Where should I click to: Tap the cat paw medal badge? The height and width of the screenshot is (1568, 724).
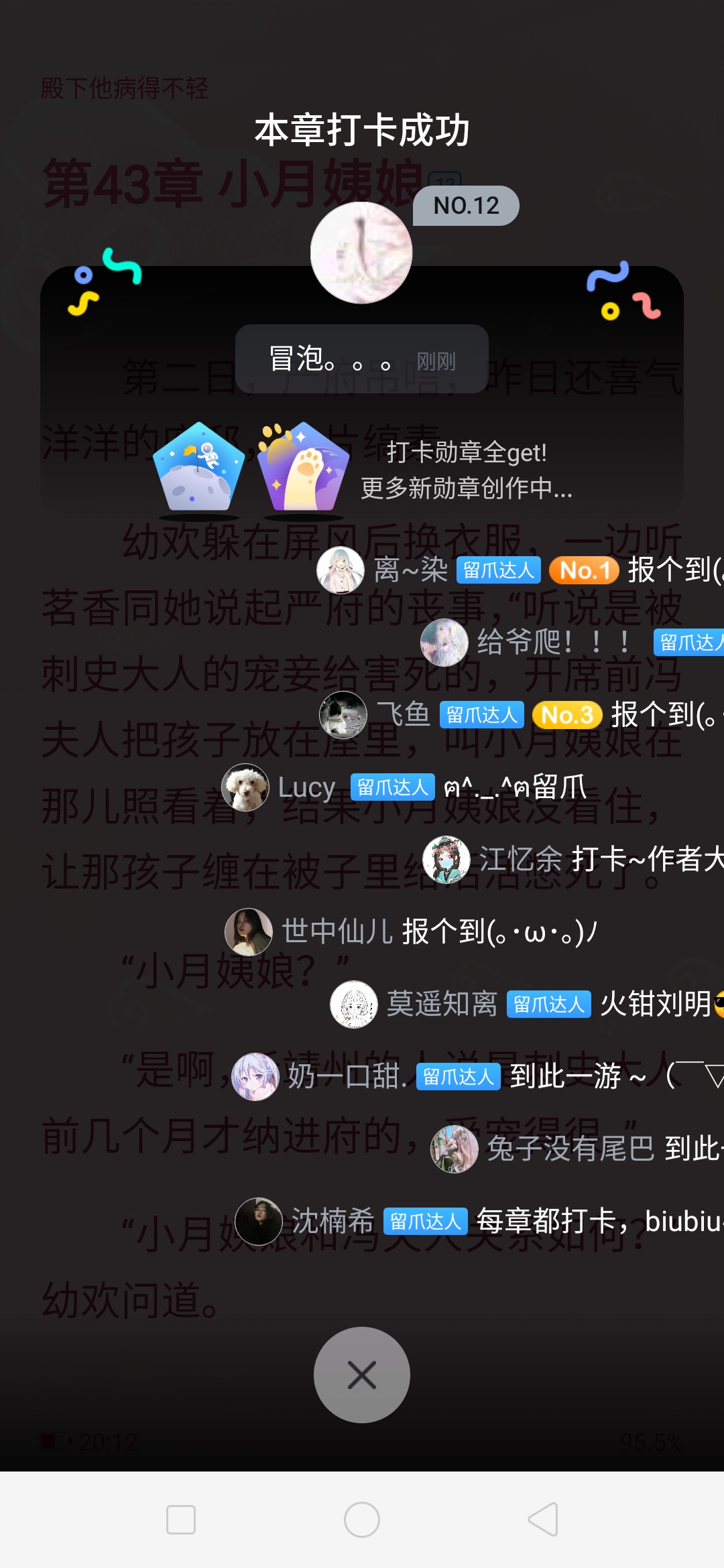tap(304, 470)
